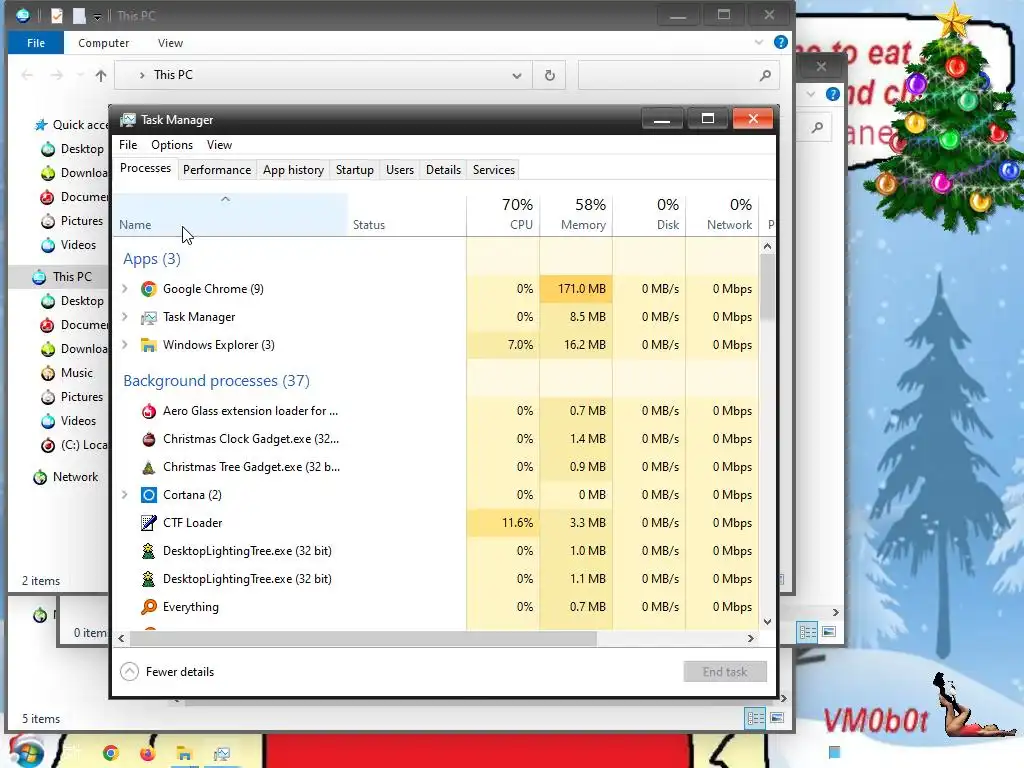Expand the Task Manager process group
1024x768 pixels.
(125, 317)
